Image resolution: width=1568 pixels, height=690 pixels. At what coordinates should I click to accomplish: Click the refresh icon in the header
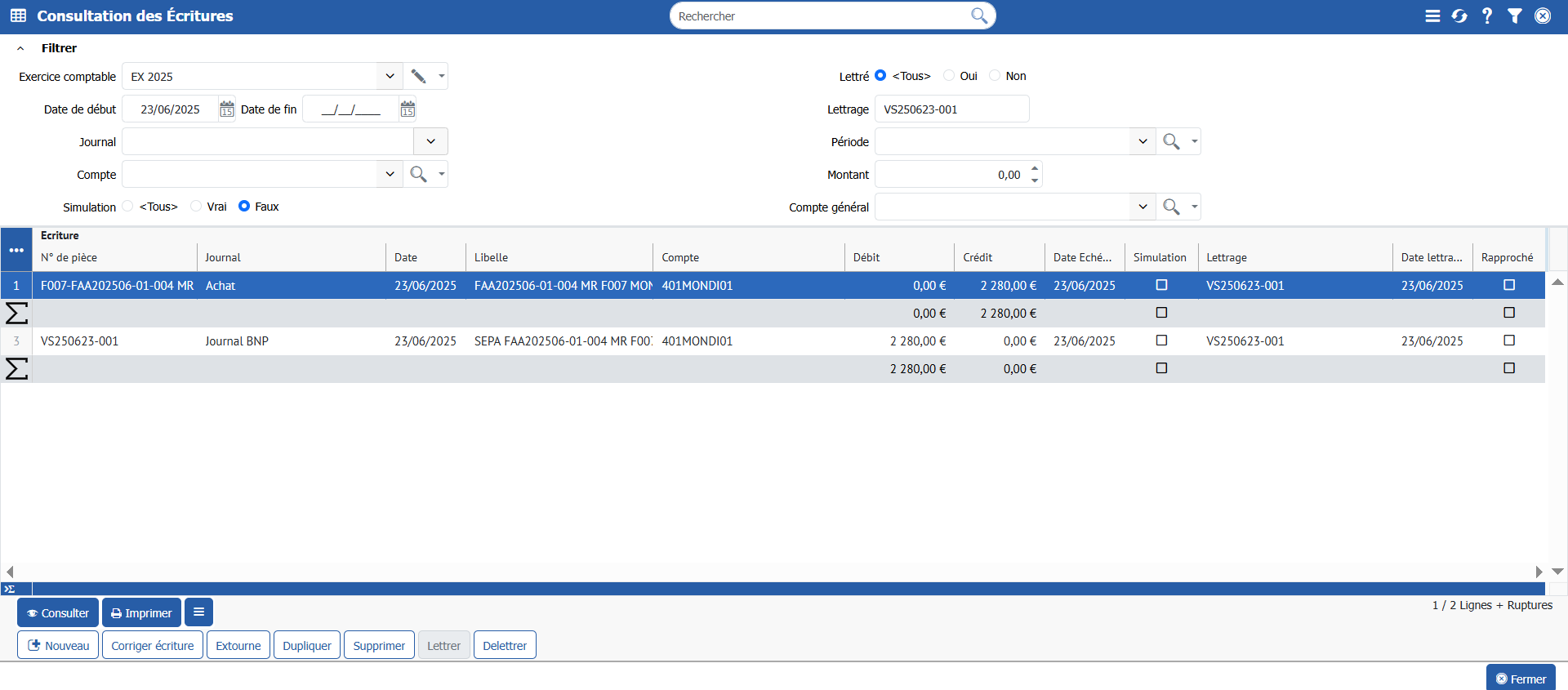click(1459, 16)
